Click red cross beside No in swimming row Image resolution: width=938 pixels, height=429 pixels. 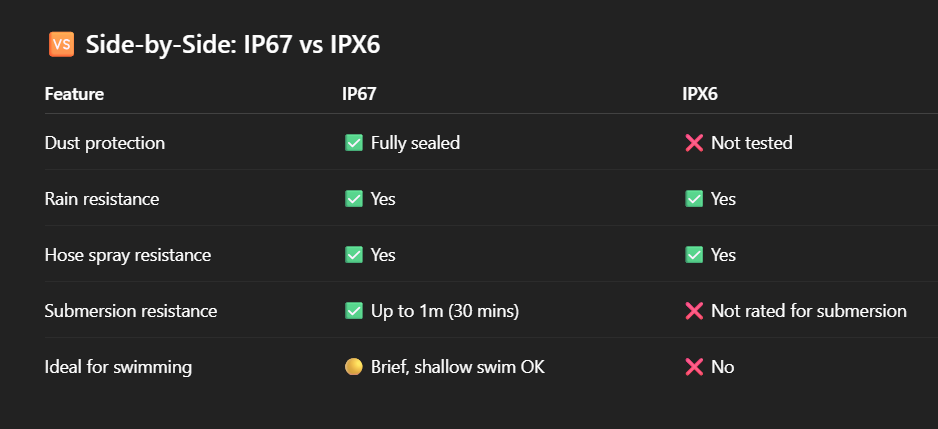pyautogui.click(x=694, y=367)
